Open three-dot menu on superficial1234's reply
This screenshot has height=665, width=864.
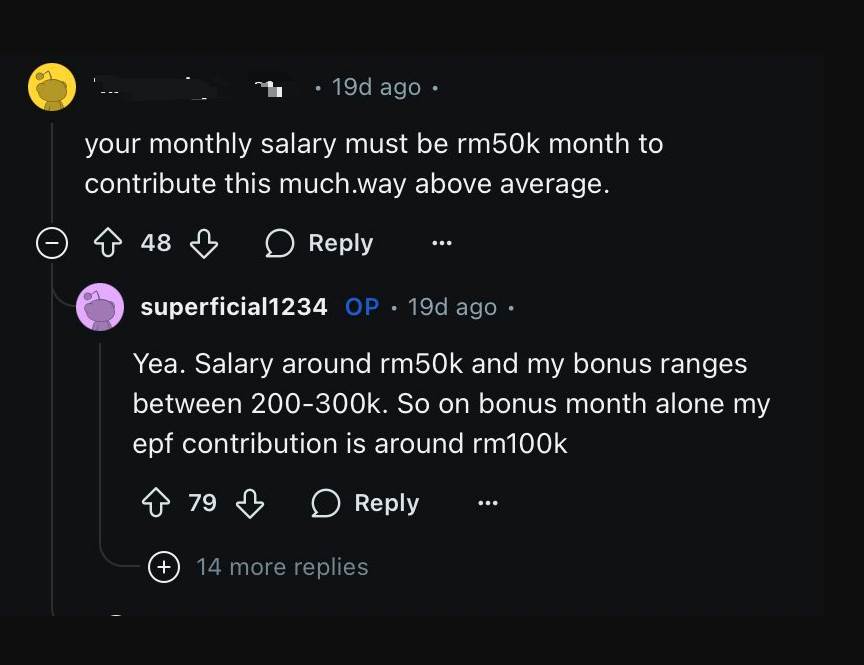click(488, 503)
